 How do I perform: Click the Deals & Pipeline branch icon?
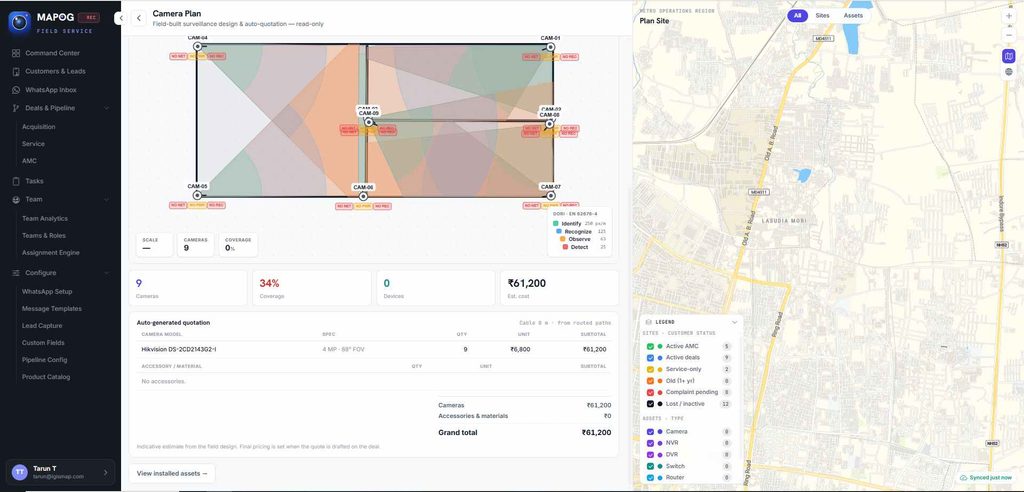click(x=16, y=108)
